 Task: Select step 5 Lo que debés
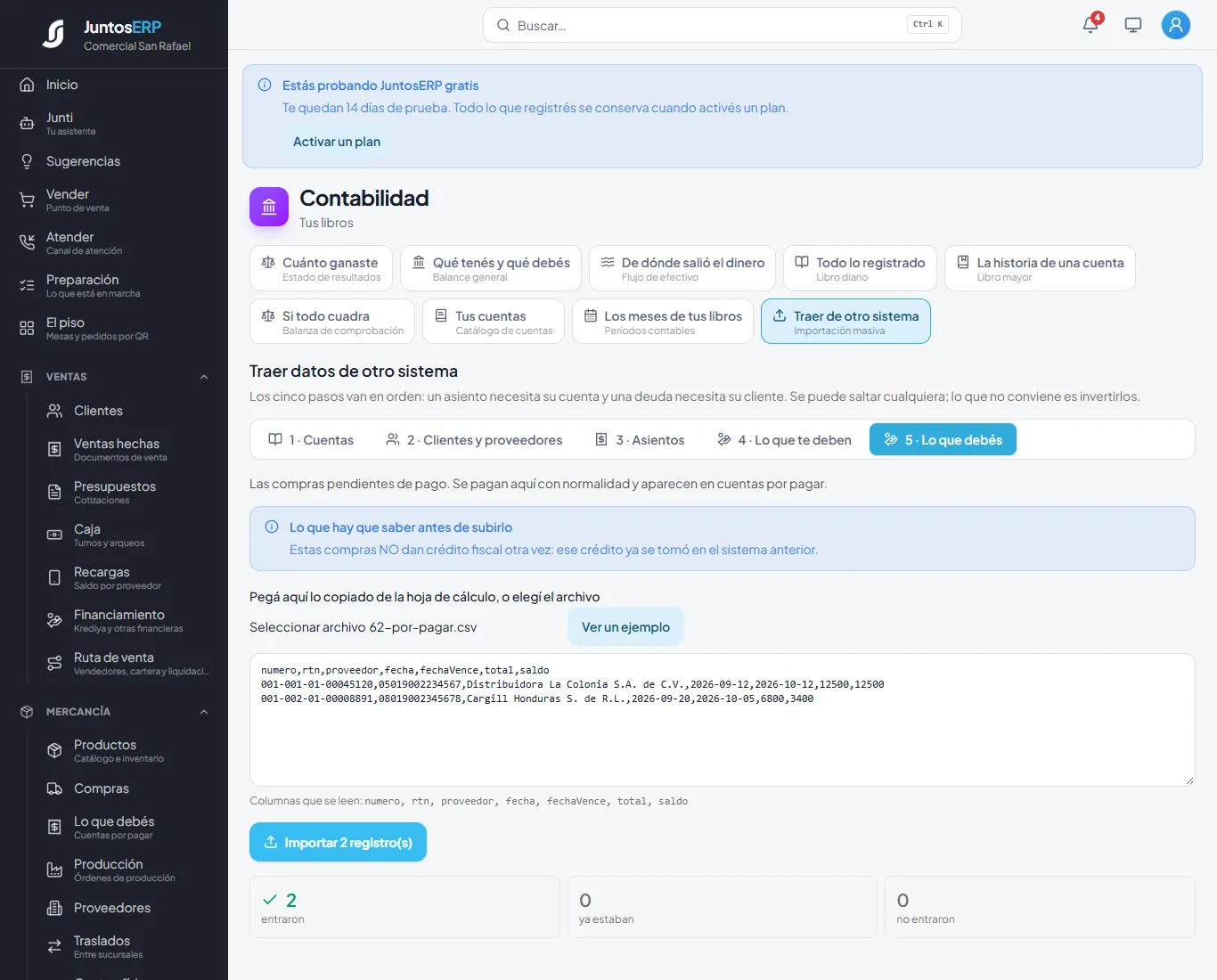943,440
